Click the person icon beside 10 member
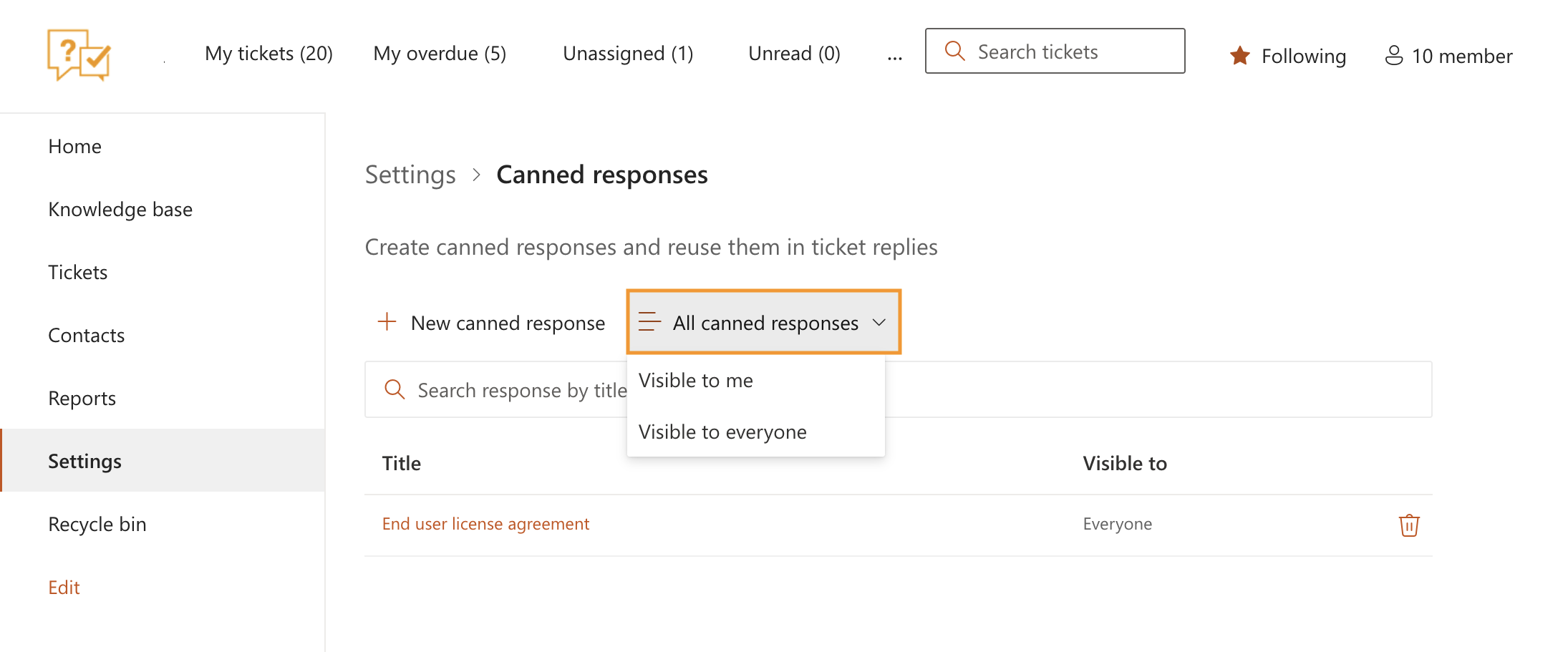The width and height of the screenshot is (1568, 652). pyautogui.click(x=1393, y=56)
